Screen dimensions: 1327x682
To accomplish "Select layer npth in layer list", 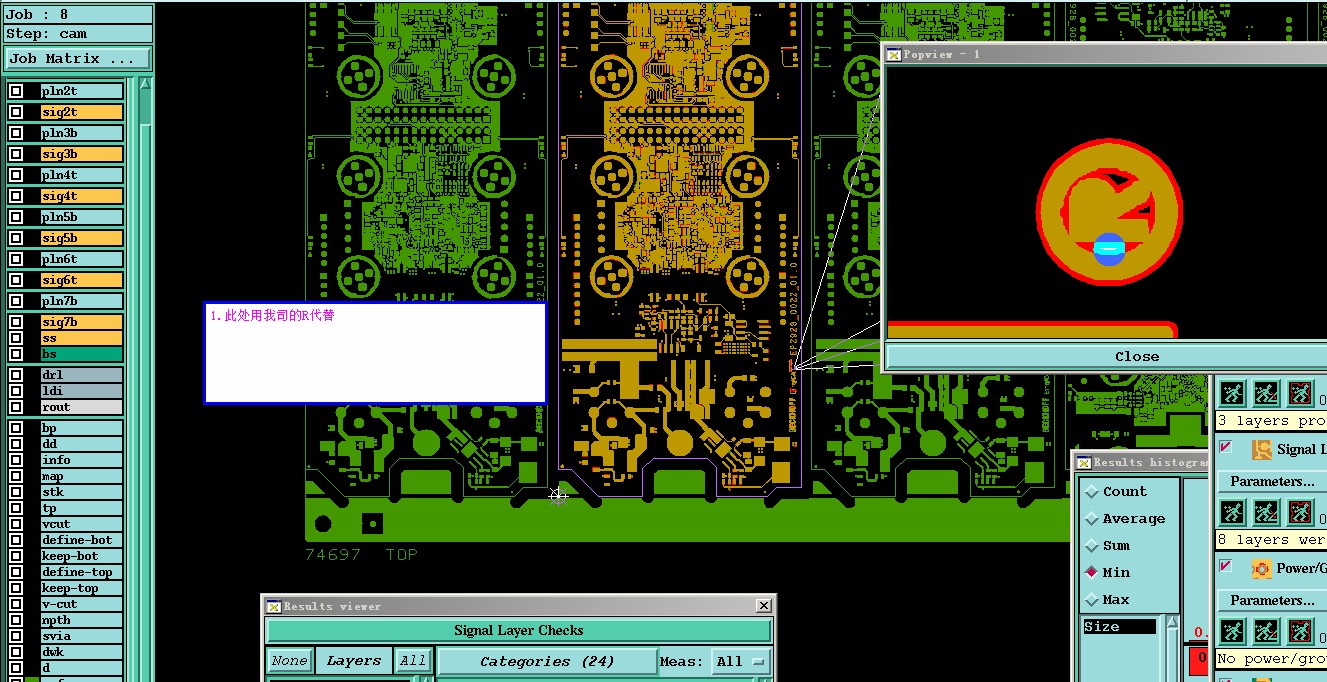I will click(x=82, y=620).
